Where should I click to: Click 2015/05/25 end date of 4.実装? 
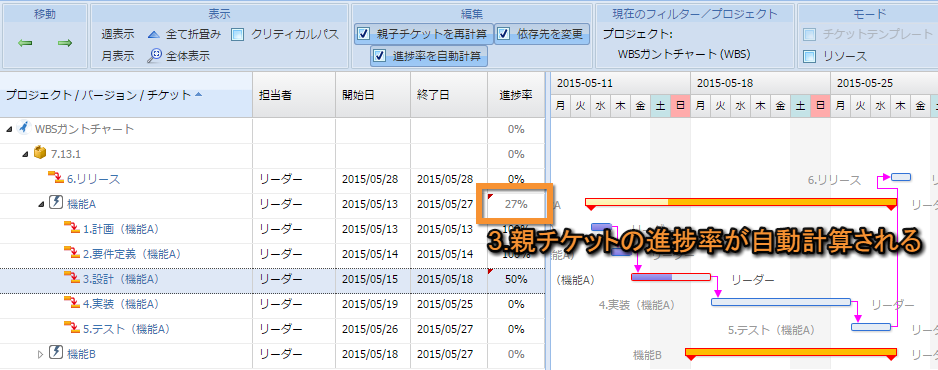445,304
